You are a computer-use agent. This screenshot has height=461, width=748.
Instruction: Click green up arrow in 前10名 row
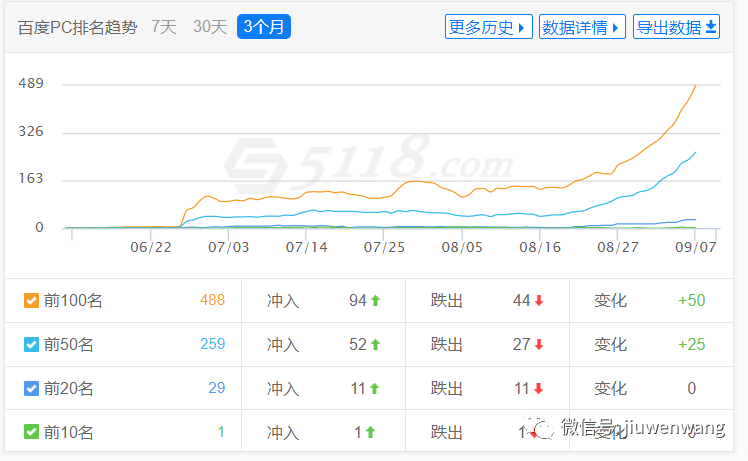(x=369, y=432)
